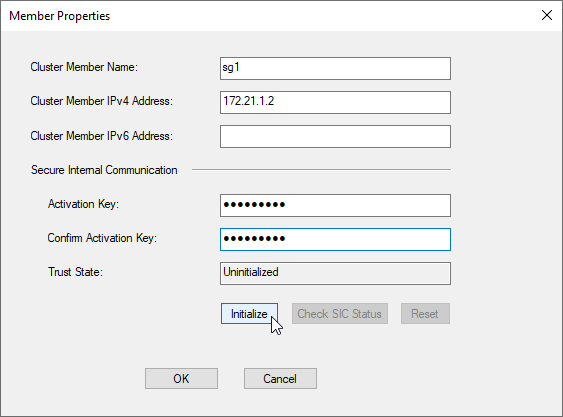The height and width of the screenshot is (417, 563).
Task: Confirm the dialog with OK
Action: tap(181, 378)
